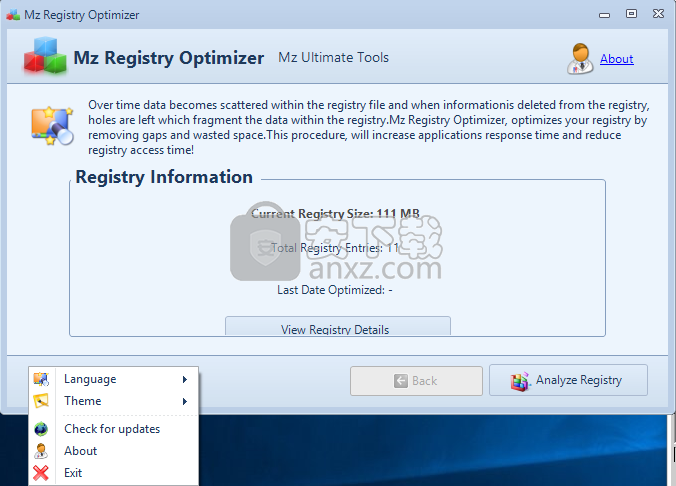The image size is (676, 486).
Task: Click the Back button
Action: tap(416, 381)
